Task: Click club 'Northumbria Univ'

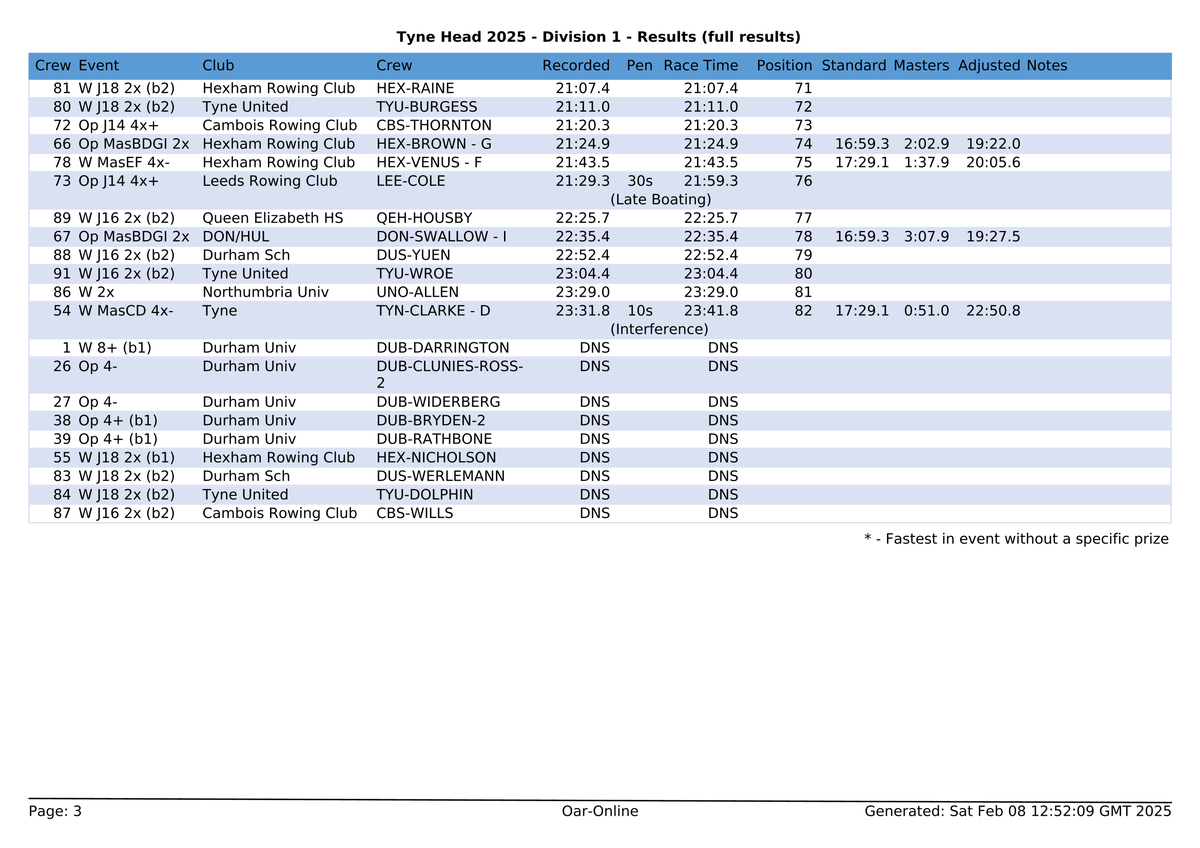Action: (265, 292)
